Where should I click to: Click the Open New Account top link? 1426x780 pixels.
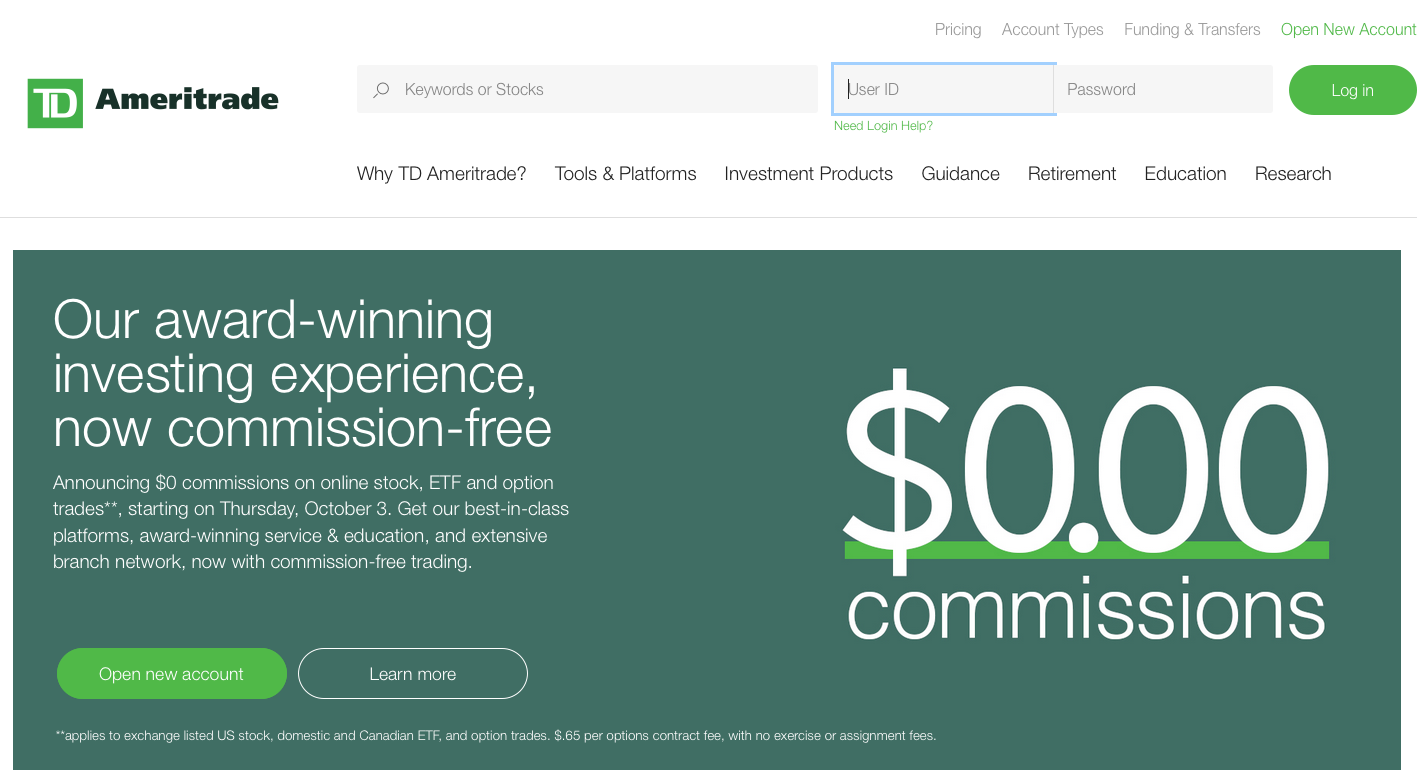click(1348, 30)
